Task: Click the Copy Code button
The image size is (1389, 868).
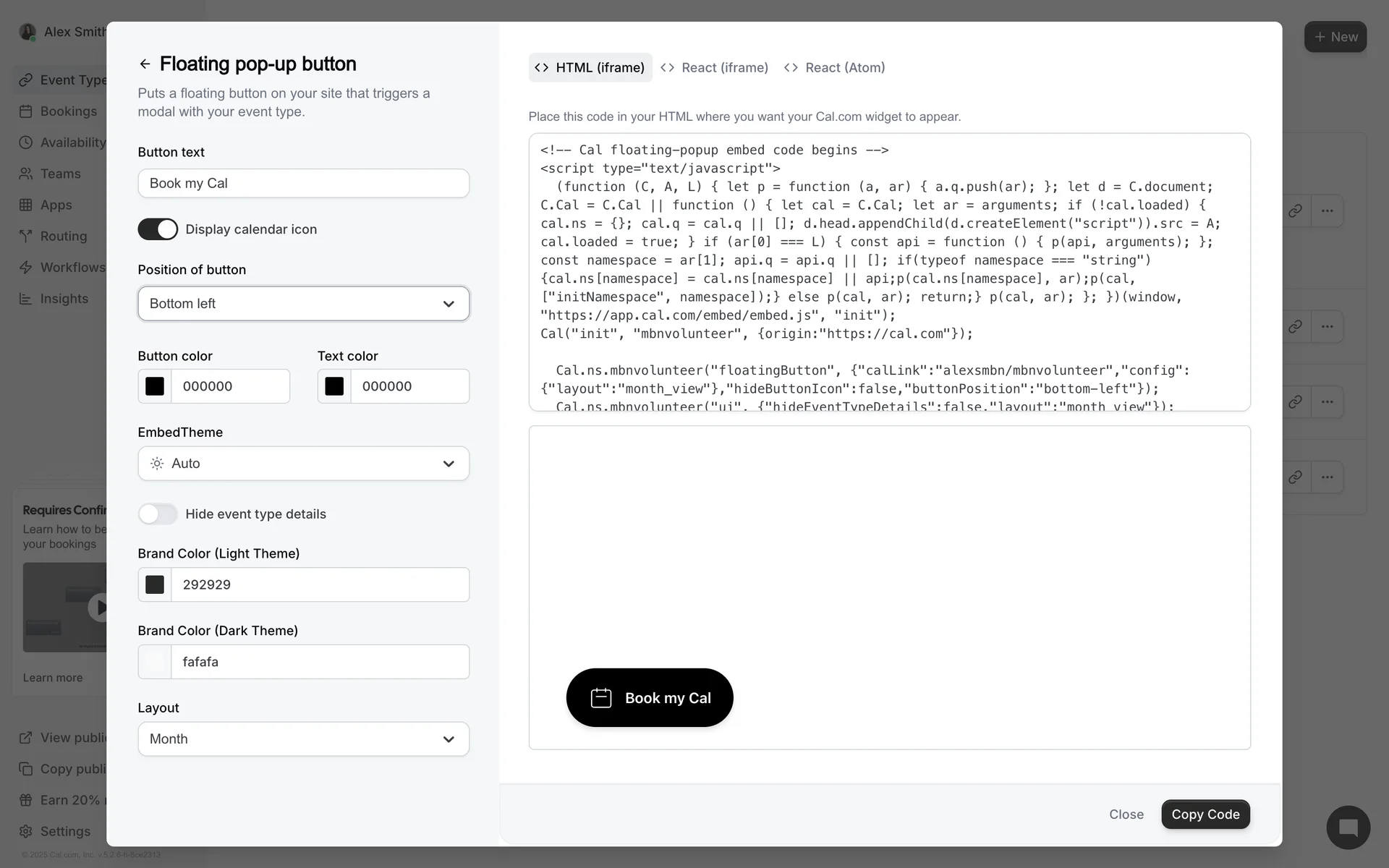Action: (x=1205, y=814)
